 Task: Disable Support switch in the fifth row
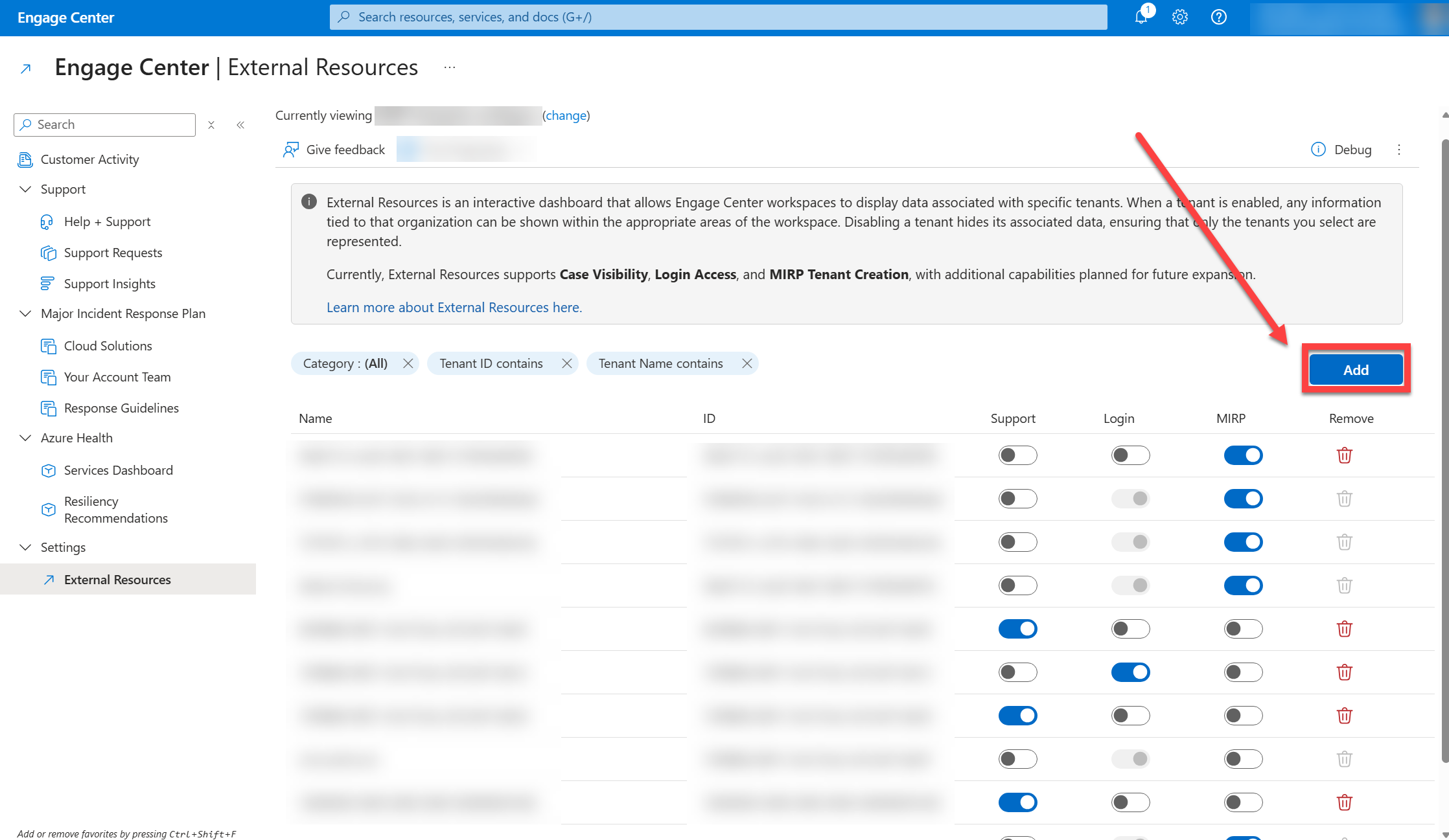[1017, 629]
